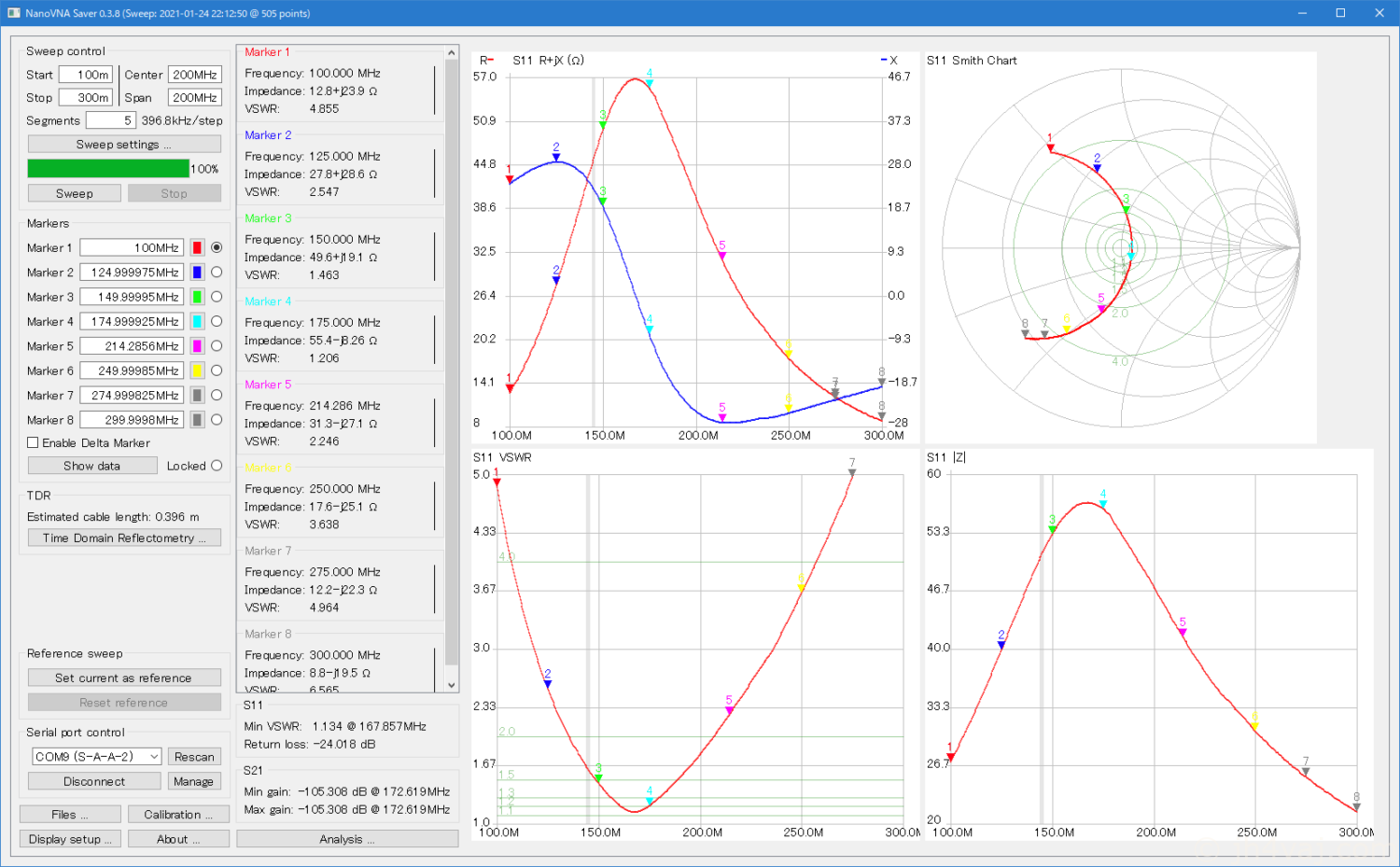Open the Calibration window

pos(178,815)
